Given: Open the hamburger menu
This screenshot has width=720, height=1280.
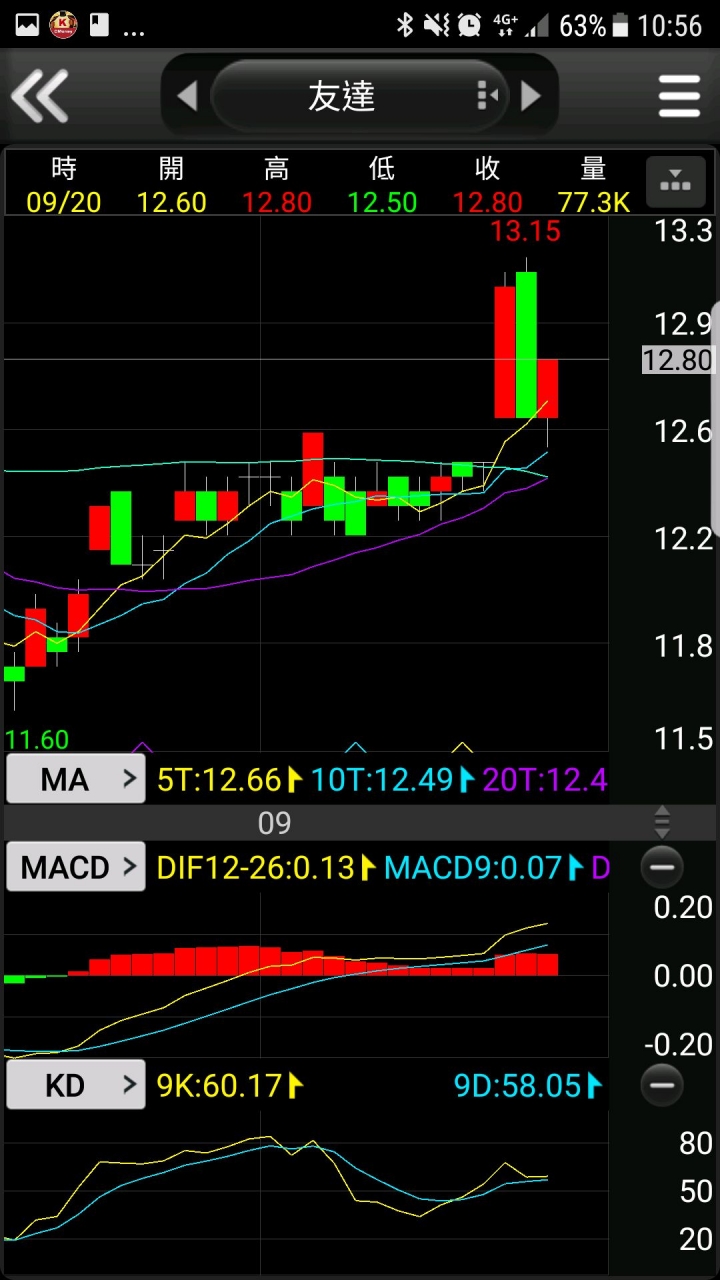Looking at the screenshot, I should pos(679,96).
